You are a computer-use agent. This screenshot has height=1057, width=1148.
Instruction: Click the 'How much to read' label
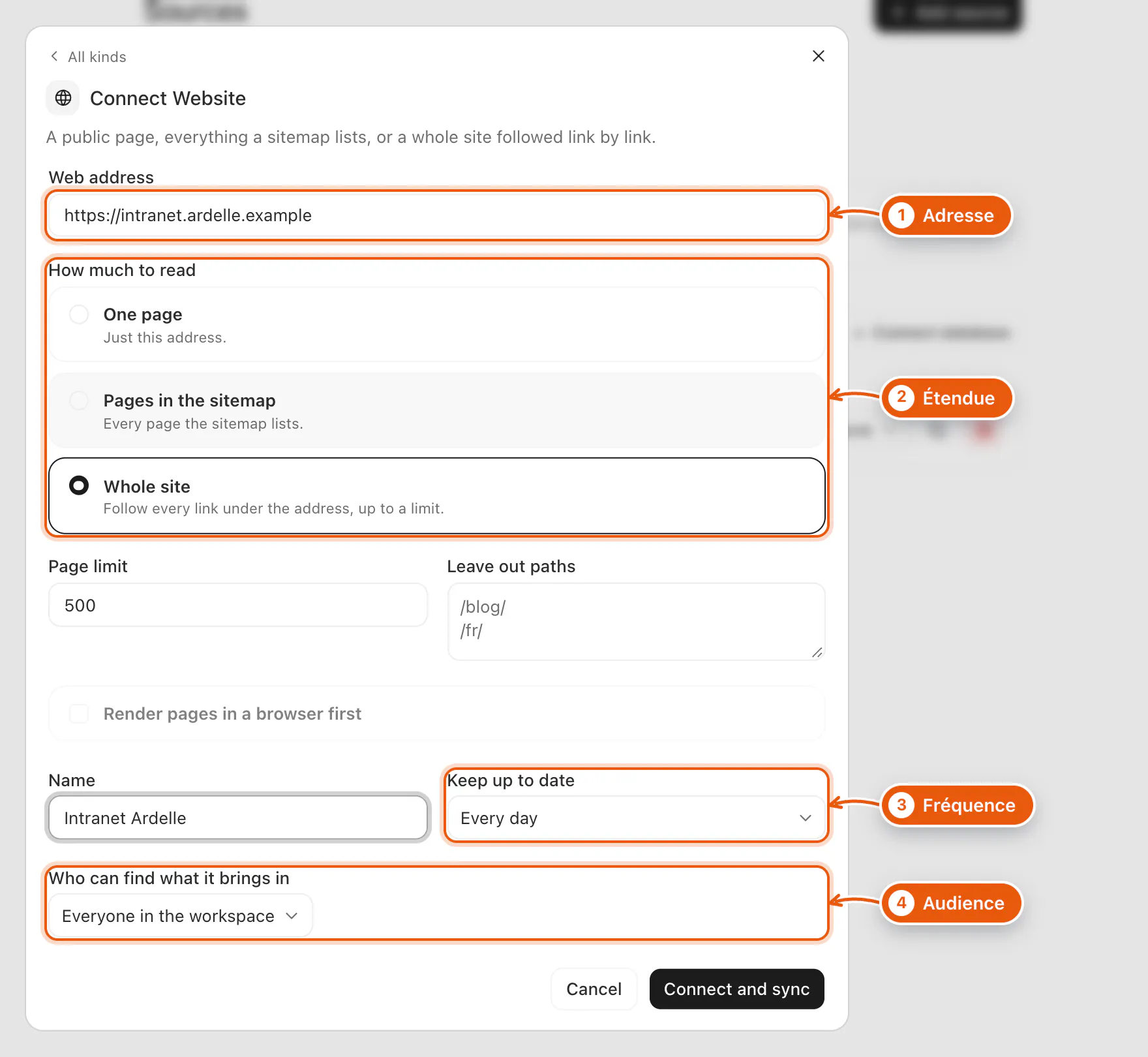tap(122, 270)
